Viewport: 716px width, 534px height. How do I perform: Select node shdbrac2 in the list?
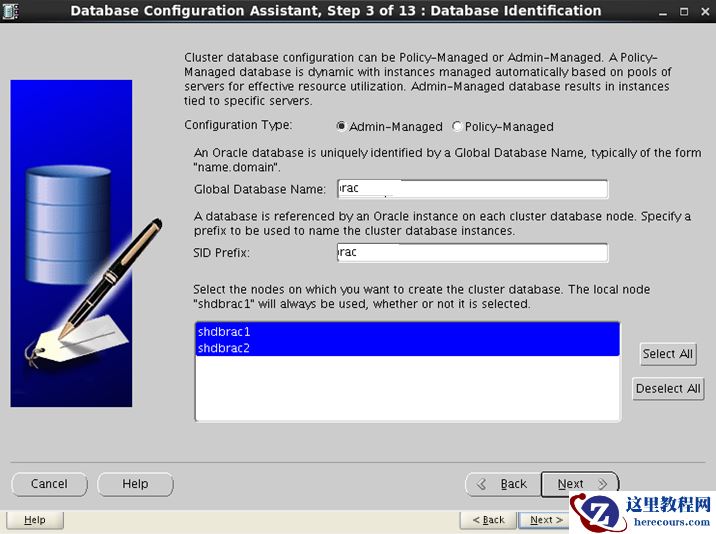pyautogui.click(x=407, y=348)
